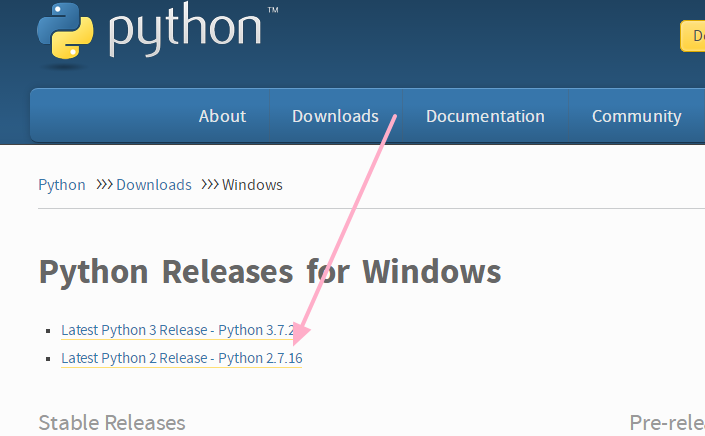The height and width of the screenshot is (436, 705).
Task: Open Latest Python 3 Release link
Action: 178,330
